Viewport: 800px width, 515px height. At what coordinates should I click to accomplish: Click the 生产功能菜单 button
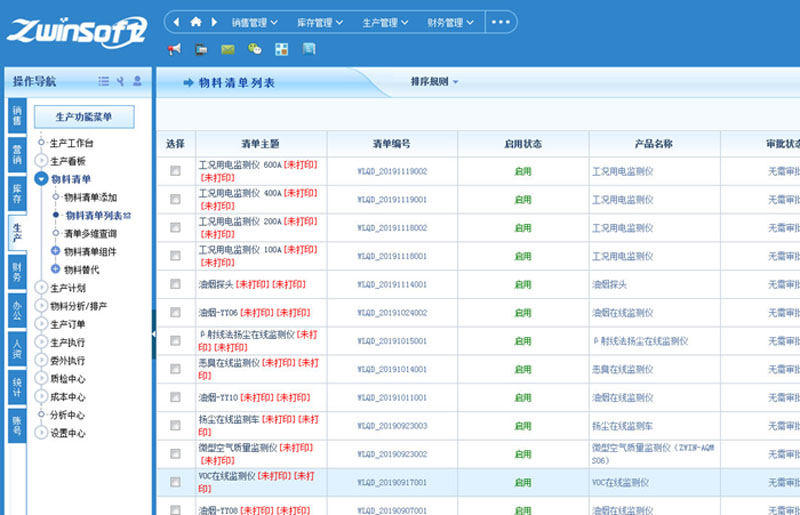coord(84,117)
